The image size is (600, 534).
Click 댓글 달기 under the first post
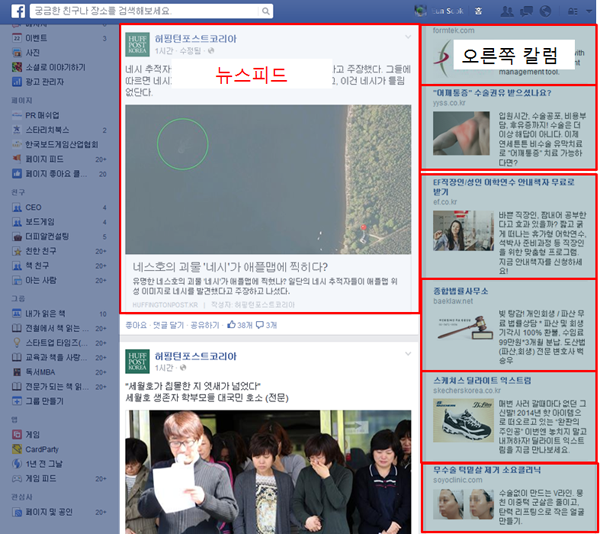point(168,325)
